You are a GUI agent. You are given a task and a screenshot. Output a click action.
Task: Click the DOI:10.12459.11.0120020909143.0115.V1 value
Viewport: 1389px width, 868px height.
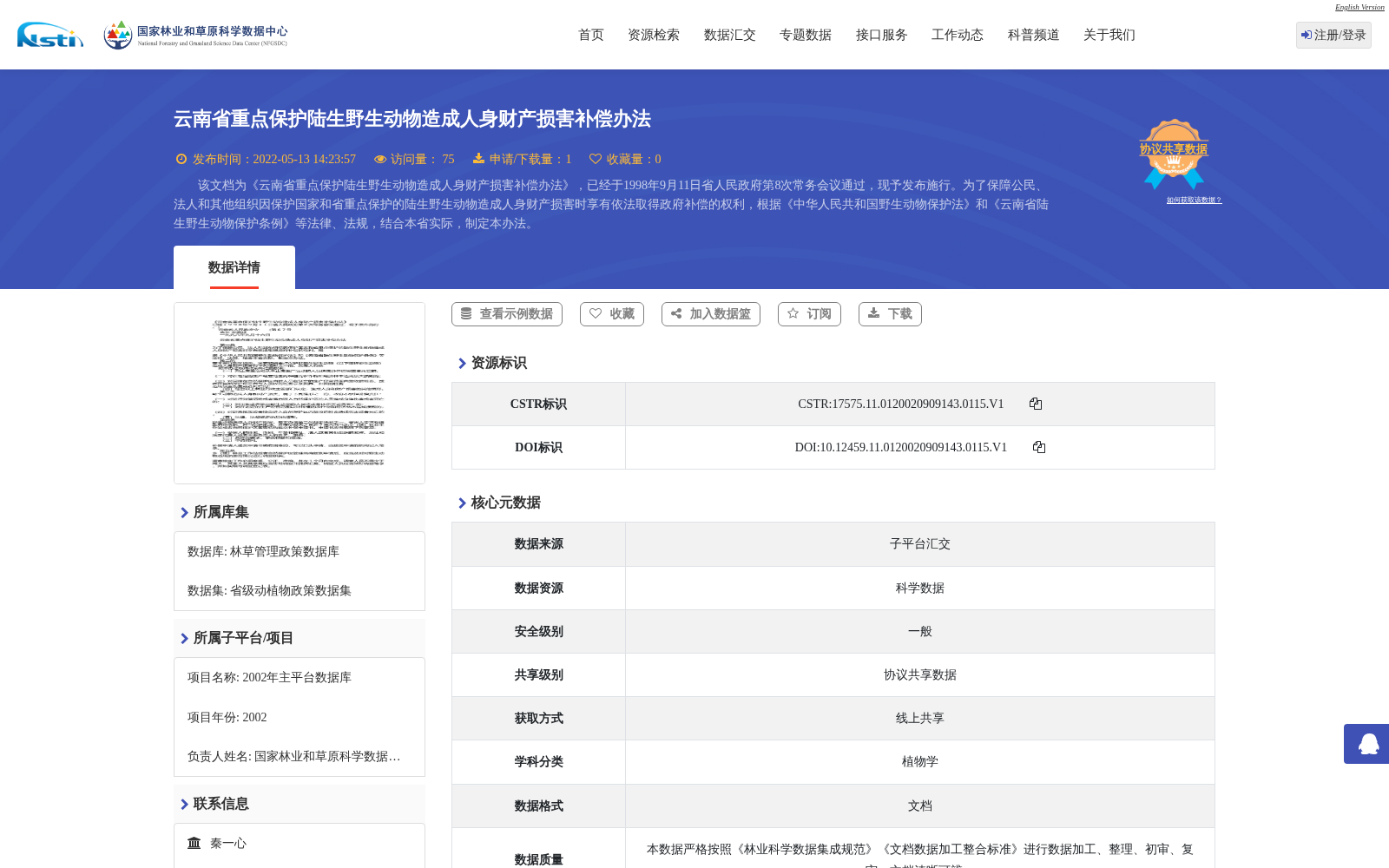pos(901,447)
